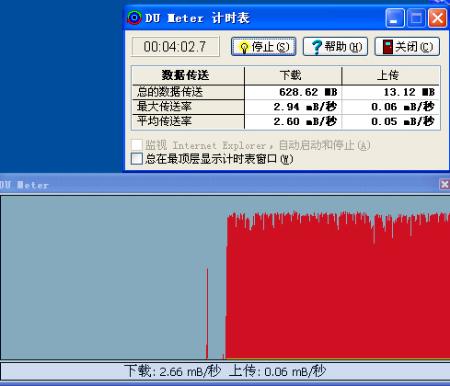Click the DU Meter logo icon in title bar

pos(134,18)
